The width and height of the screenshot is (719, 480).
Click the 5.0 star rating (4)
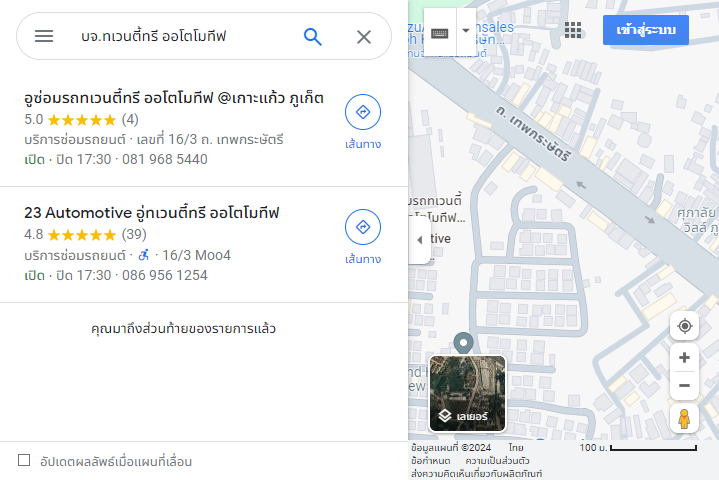pyautogui.click(x=81, y=120)
